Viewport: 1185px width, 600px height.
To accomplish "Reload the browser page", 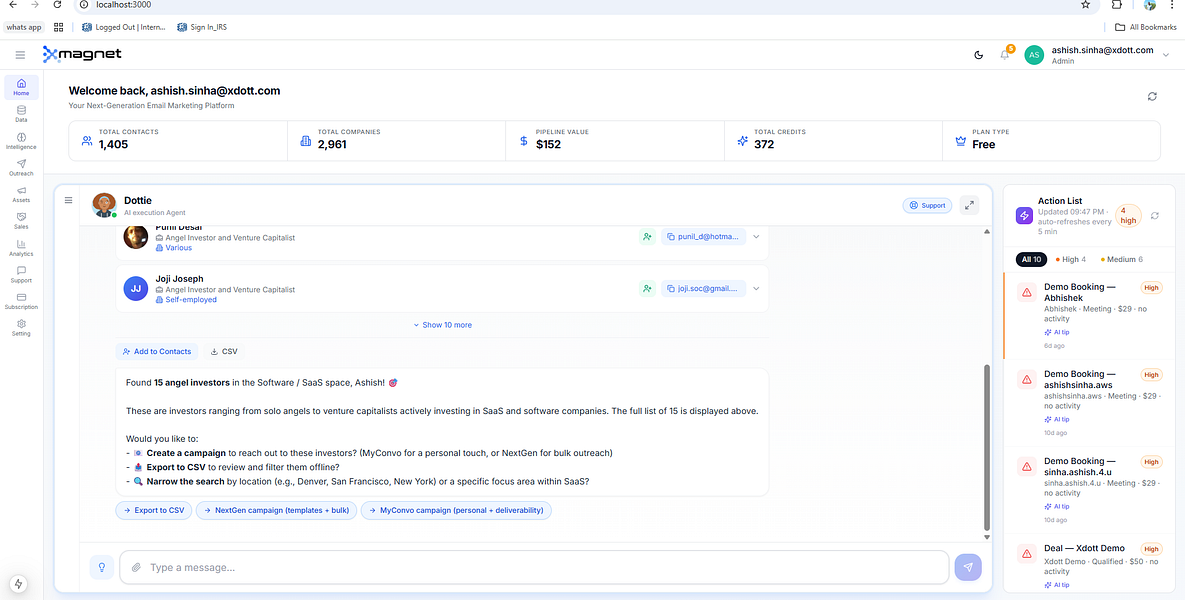I will point(58,5).
